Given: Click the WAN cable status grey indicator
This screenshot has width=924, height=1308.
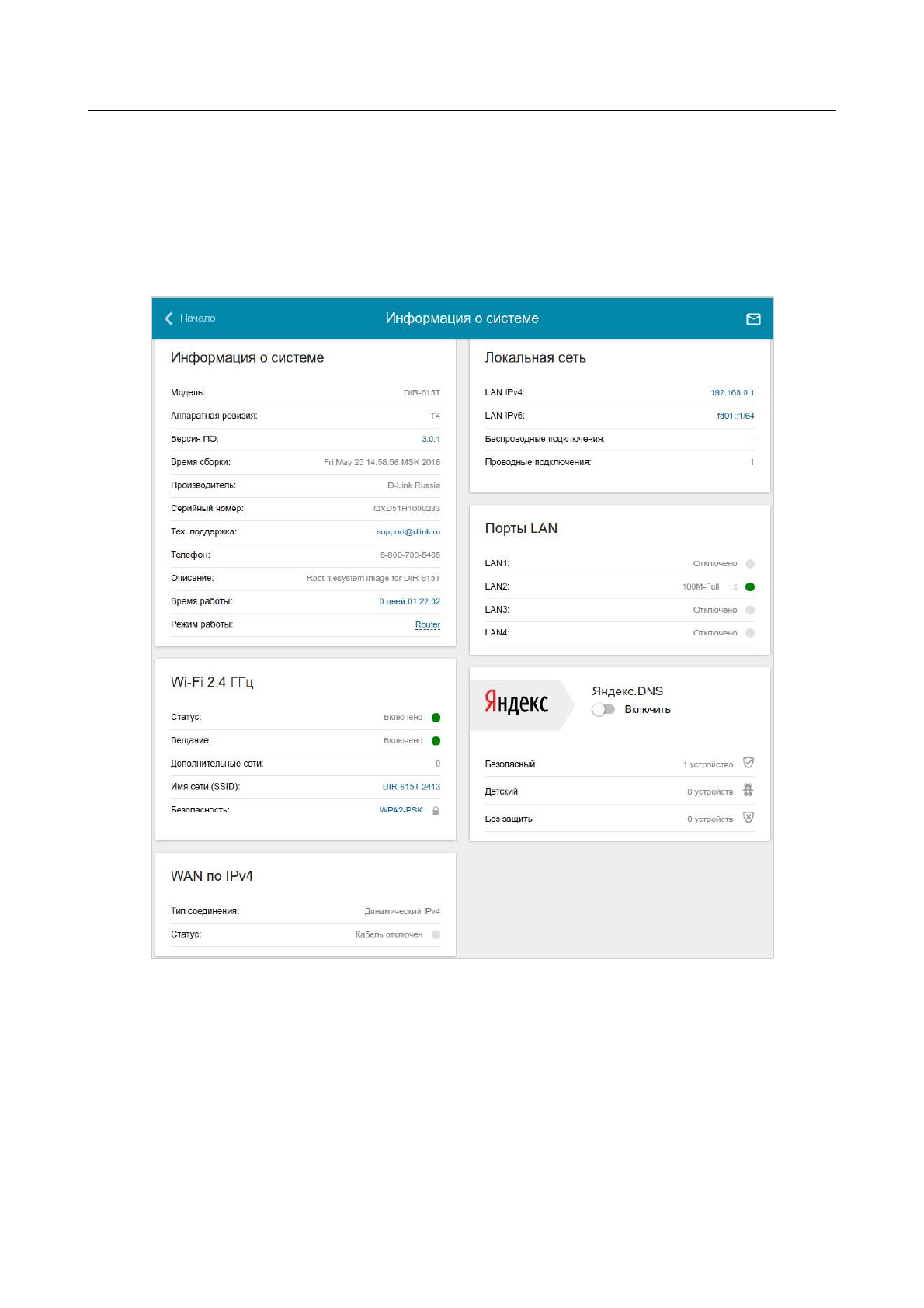Looking at the screenshot, I should coord(436,934).
